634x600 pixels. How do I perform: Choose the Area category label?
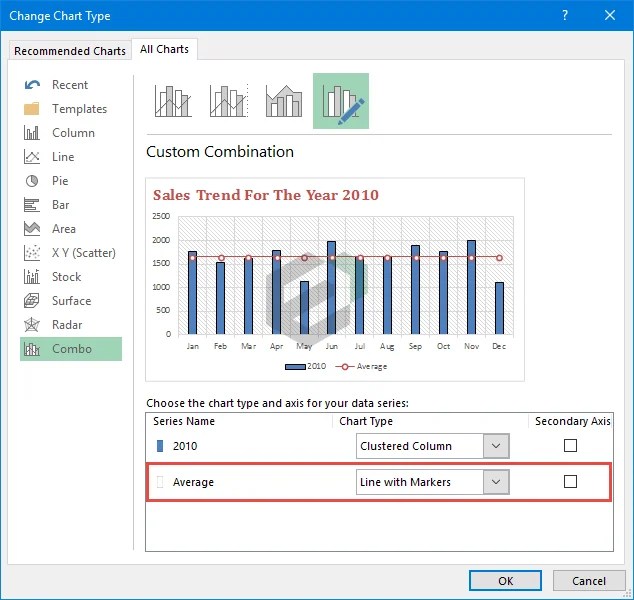click(64, 229)
